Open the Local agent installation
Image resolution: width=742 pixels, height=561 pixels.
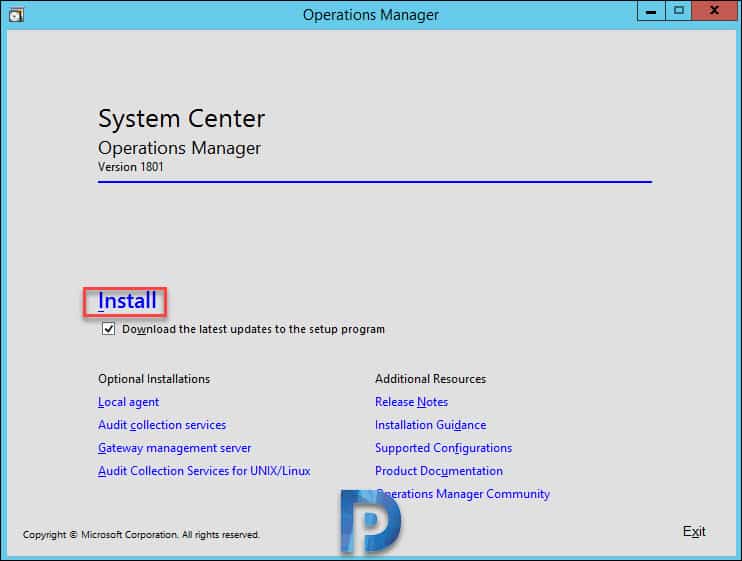[x=128, y=402]
